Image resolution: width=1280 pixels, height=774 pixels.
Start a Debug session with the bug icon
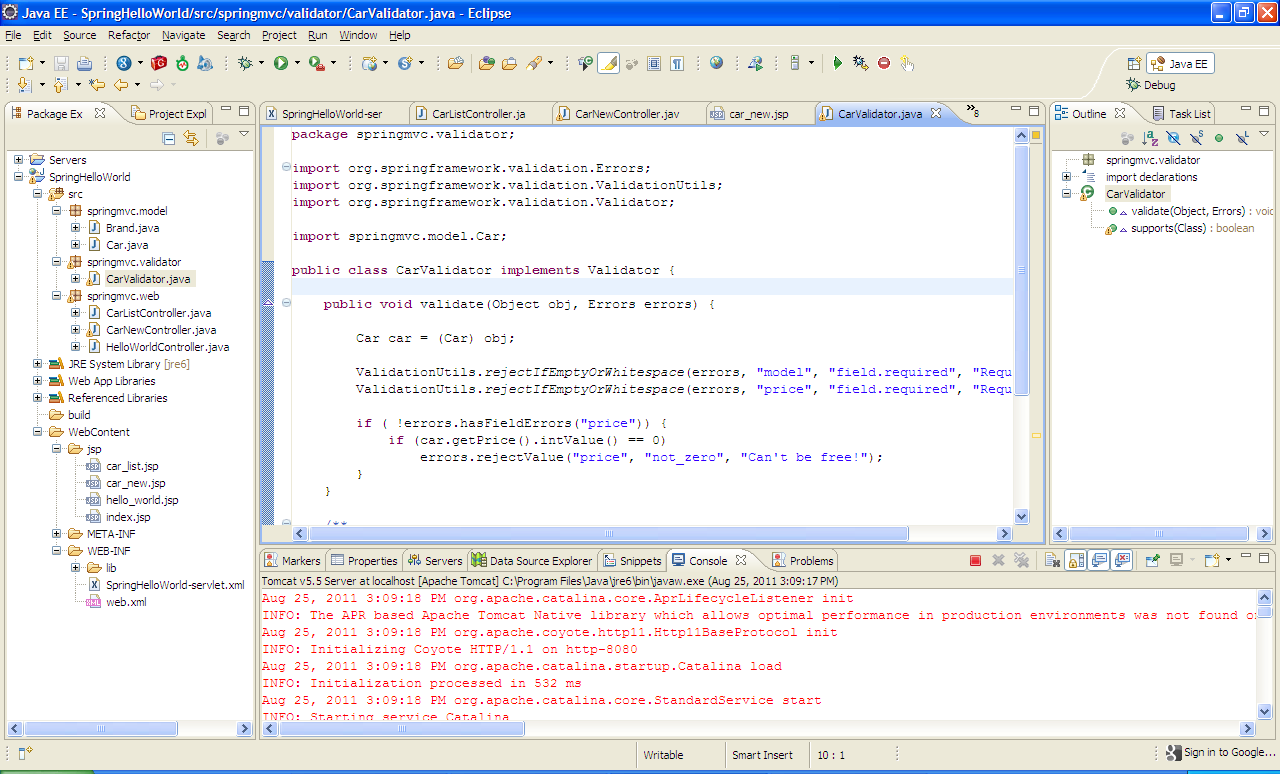244,62
